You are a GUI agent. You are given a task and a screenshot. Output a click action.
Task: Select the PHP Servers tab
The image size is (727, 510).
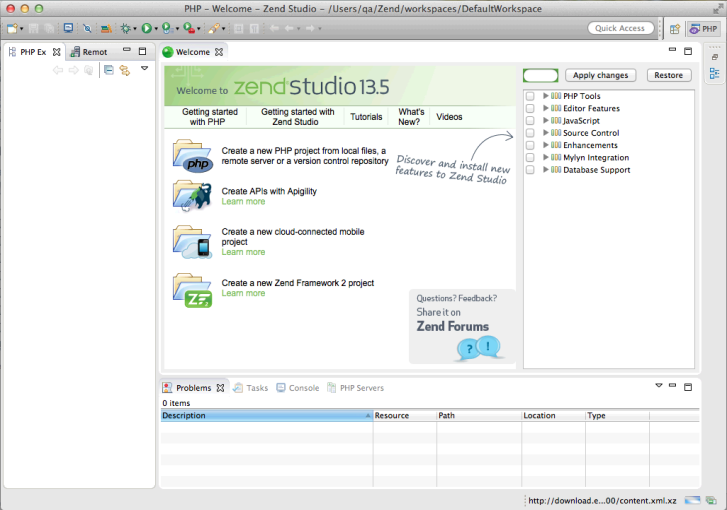[356, 388]
